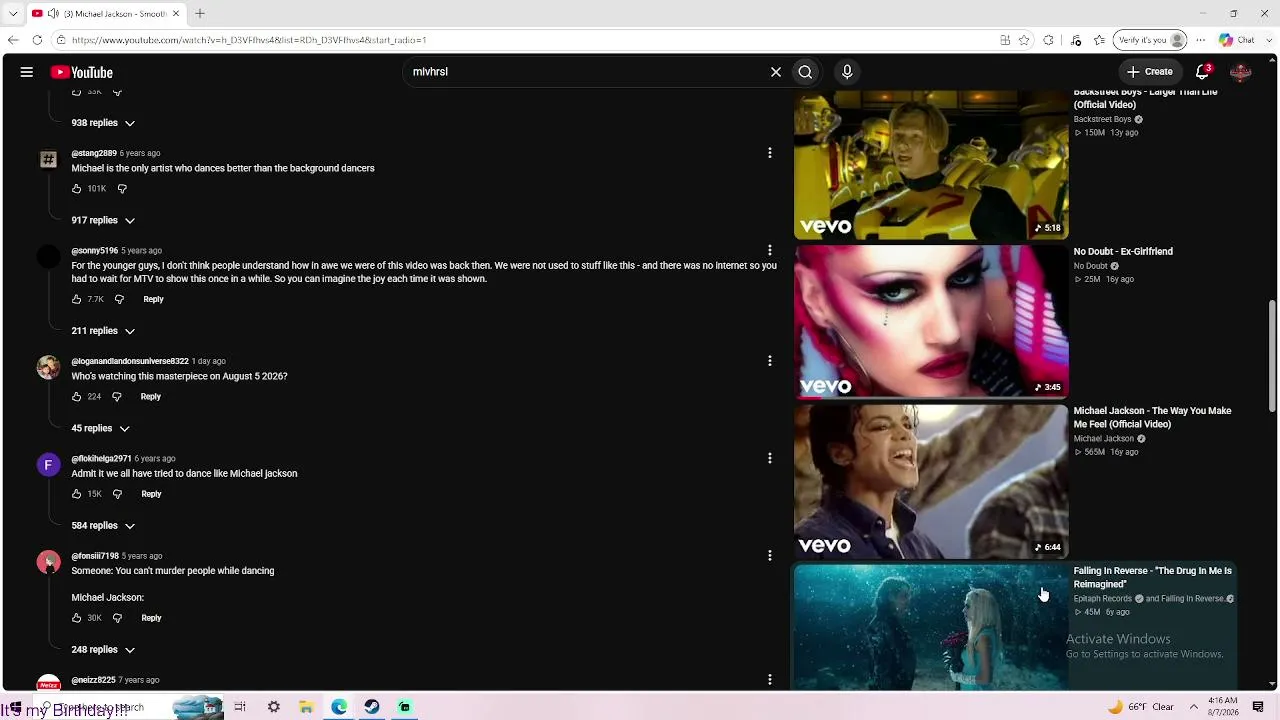Open the Falling In Reverse video thumbnail
1280x720 pixels.
tap(931, 627)
